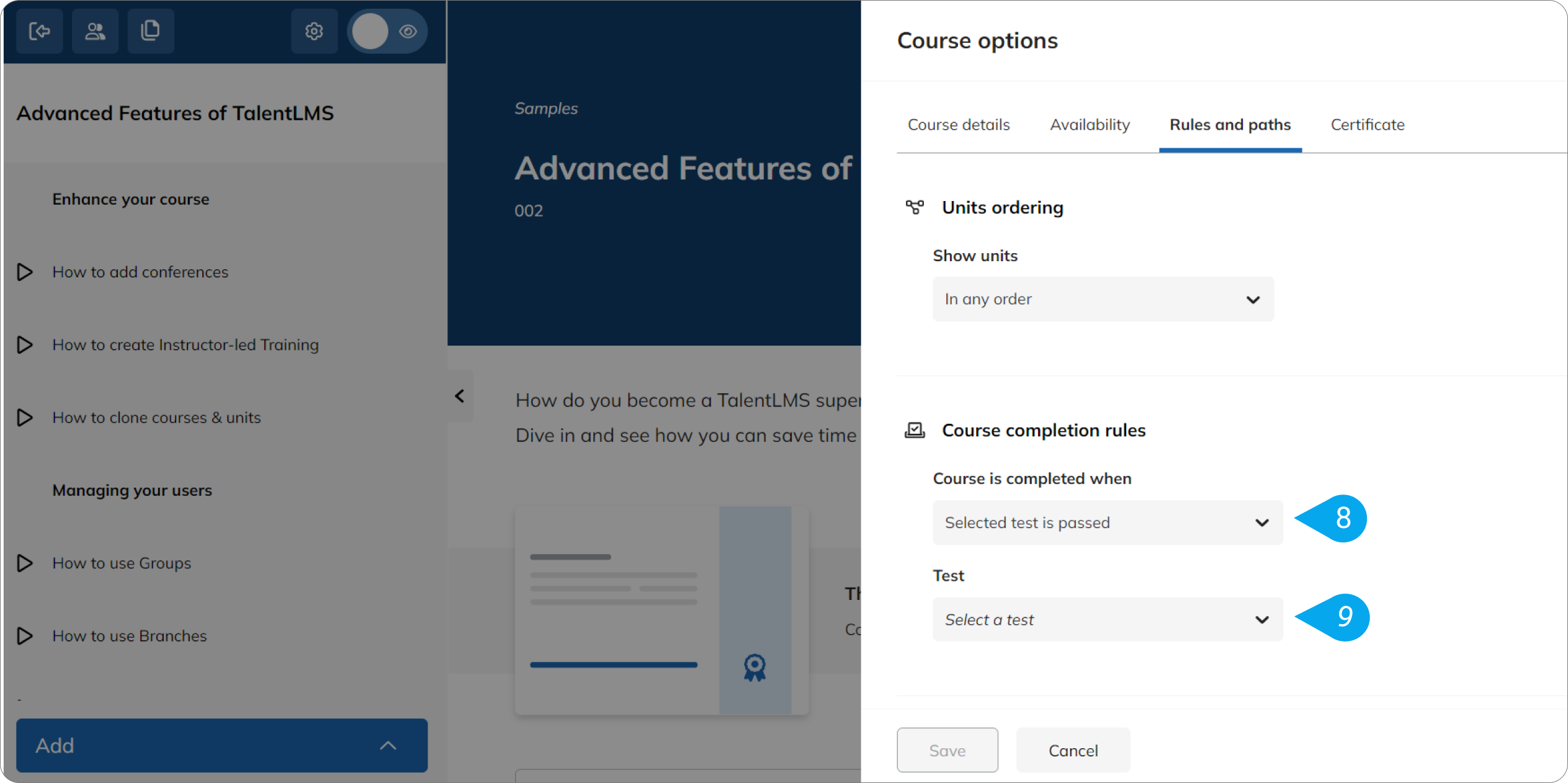Click play icon beside How to use Groups
The width and height of the screenshot is (1568, 783).
pyautogui.click(x=25, y=563)
